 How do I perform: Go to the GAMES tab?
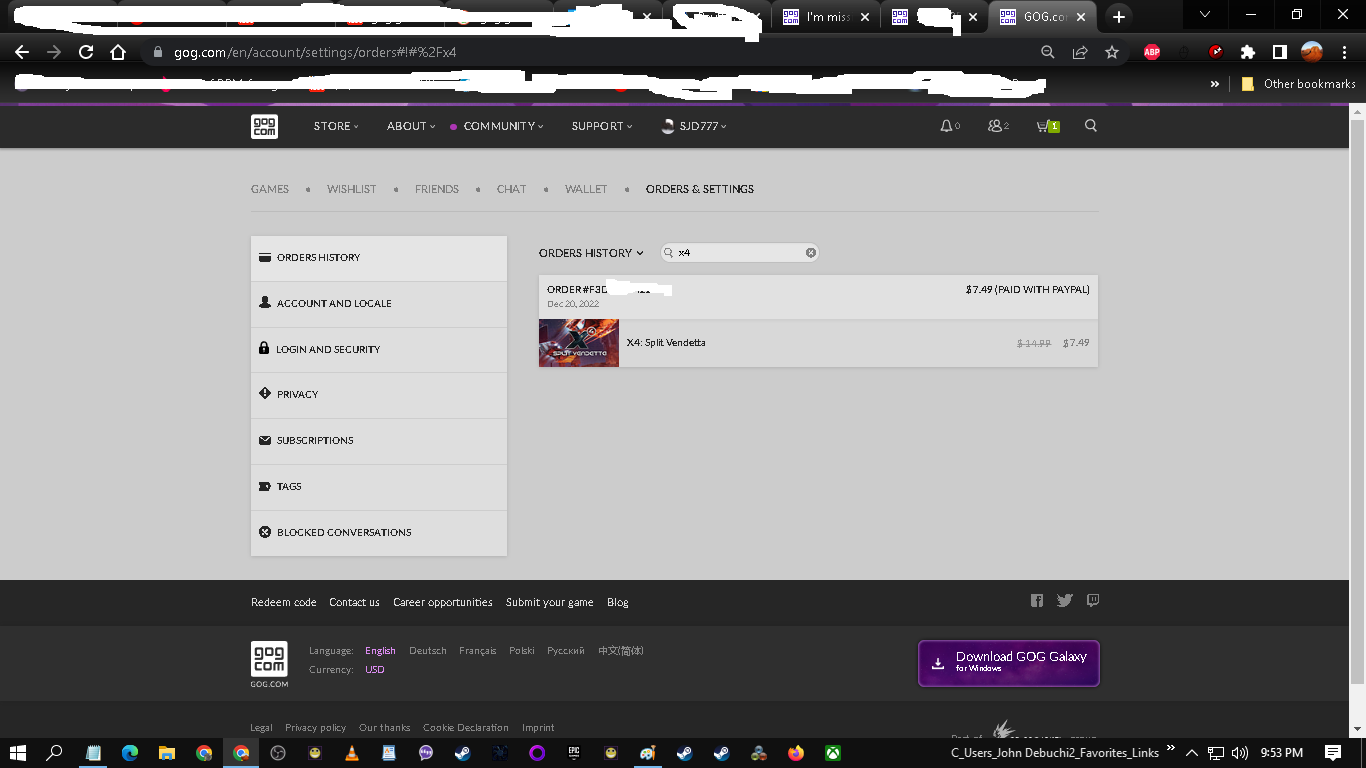[x=270, y=189]
